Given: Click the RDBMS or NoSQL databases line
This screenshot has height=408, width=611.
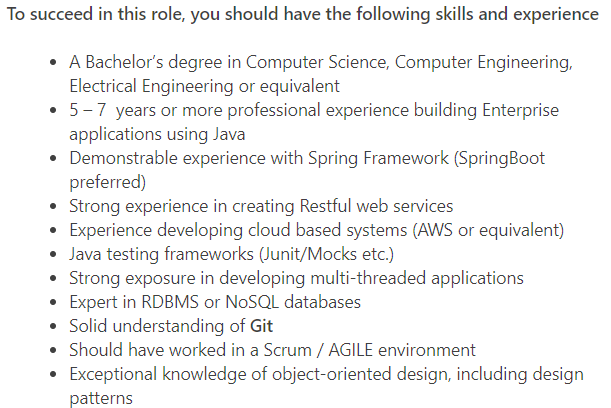Looking at the screenshot, I should point(215,302).
